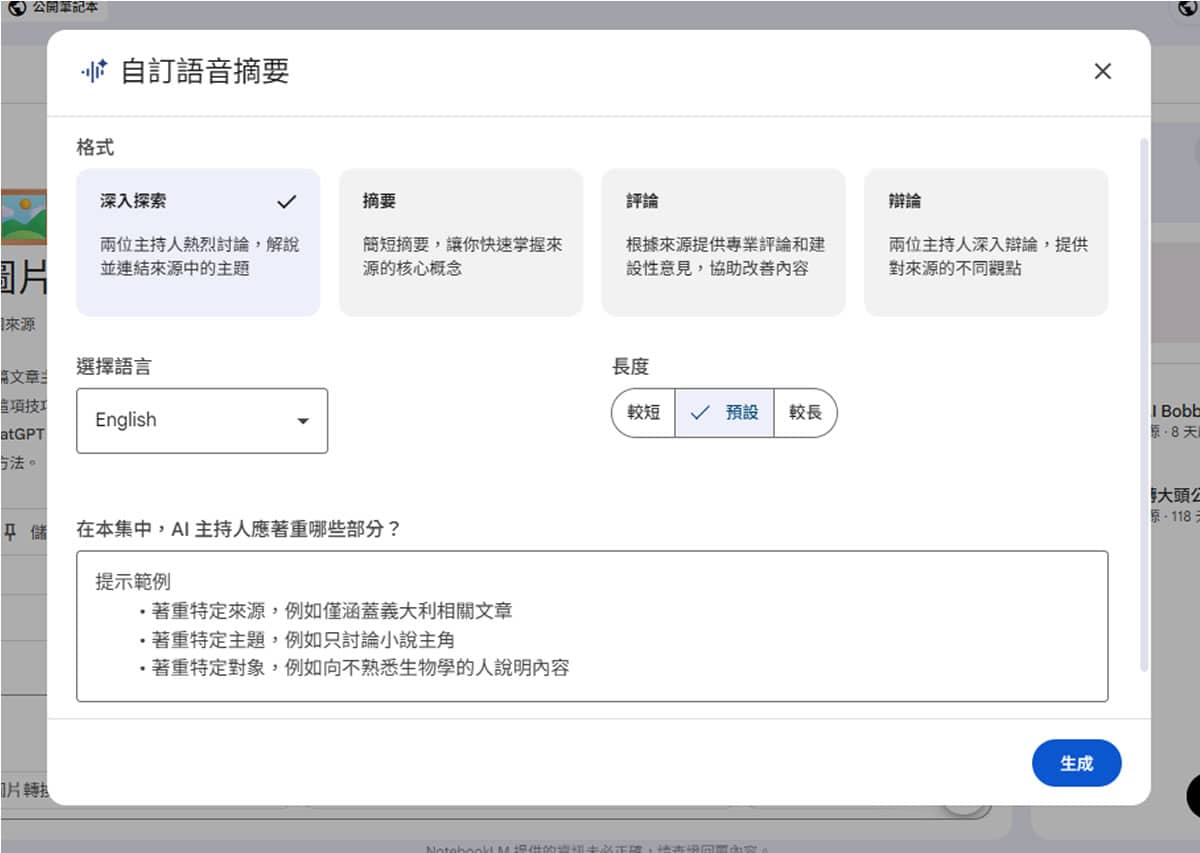Screen dimensions: 1200x853
Task: Click the landscape picture icon behind the dialog
Action: tap(24, 217)
